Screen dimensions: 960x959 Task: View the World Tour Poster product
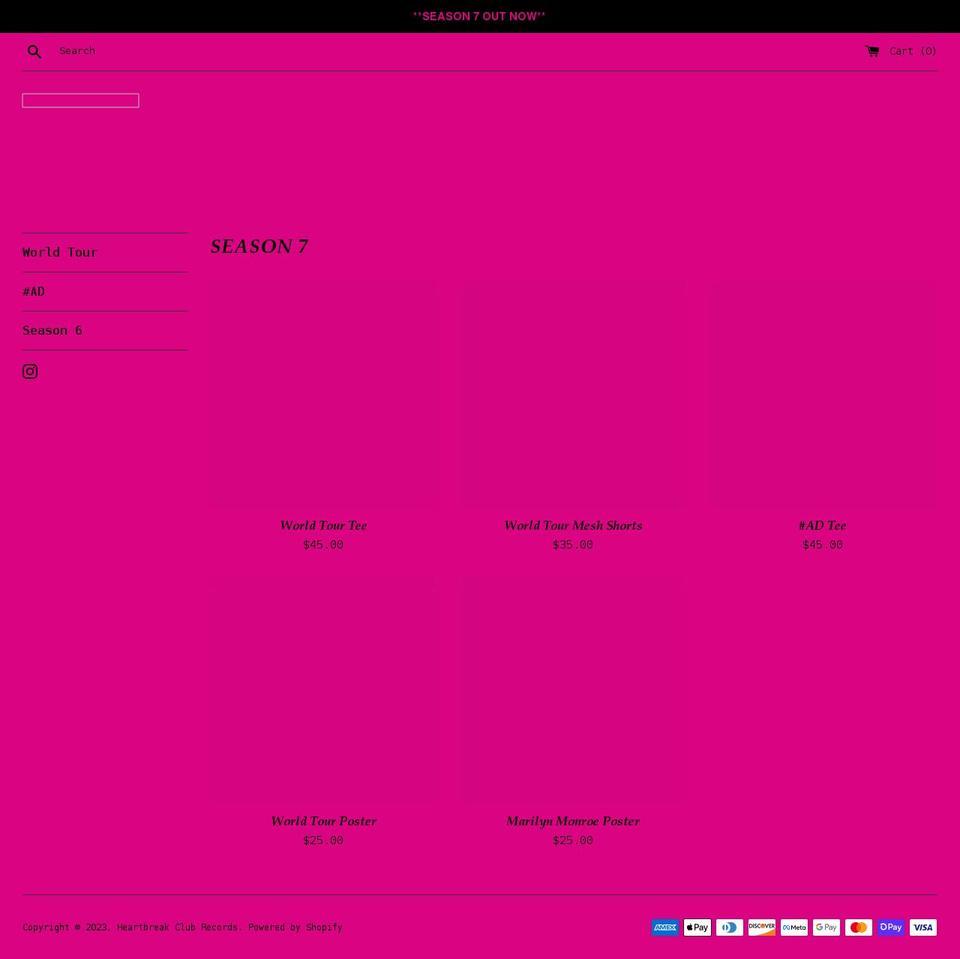pos(323,821)
